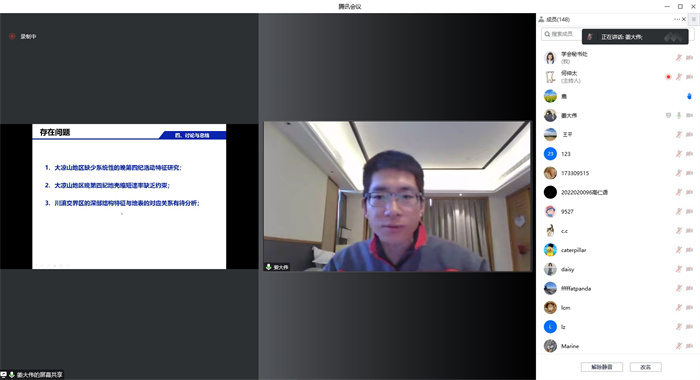Click the right button below the member list
700x380 pixels.
pyautogui.click(x=646, y=367)
